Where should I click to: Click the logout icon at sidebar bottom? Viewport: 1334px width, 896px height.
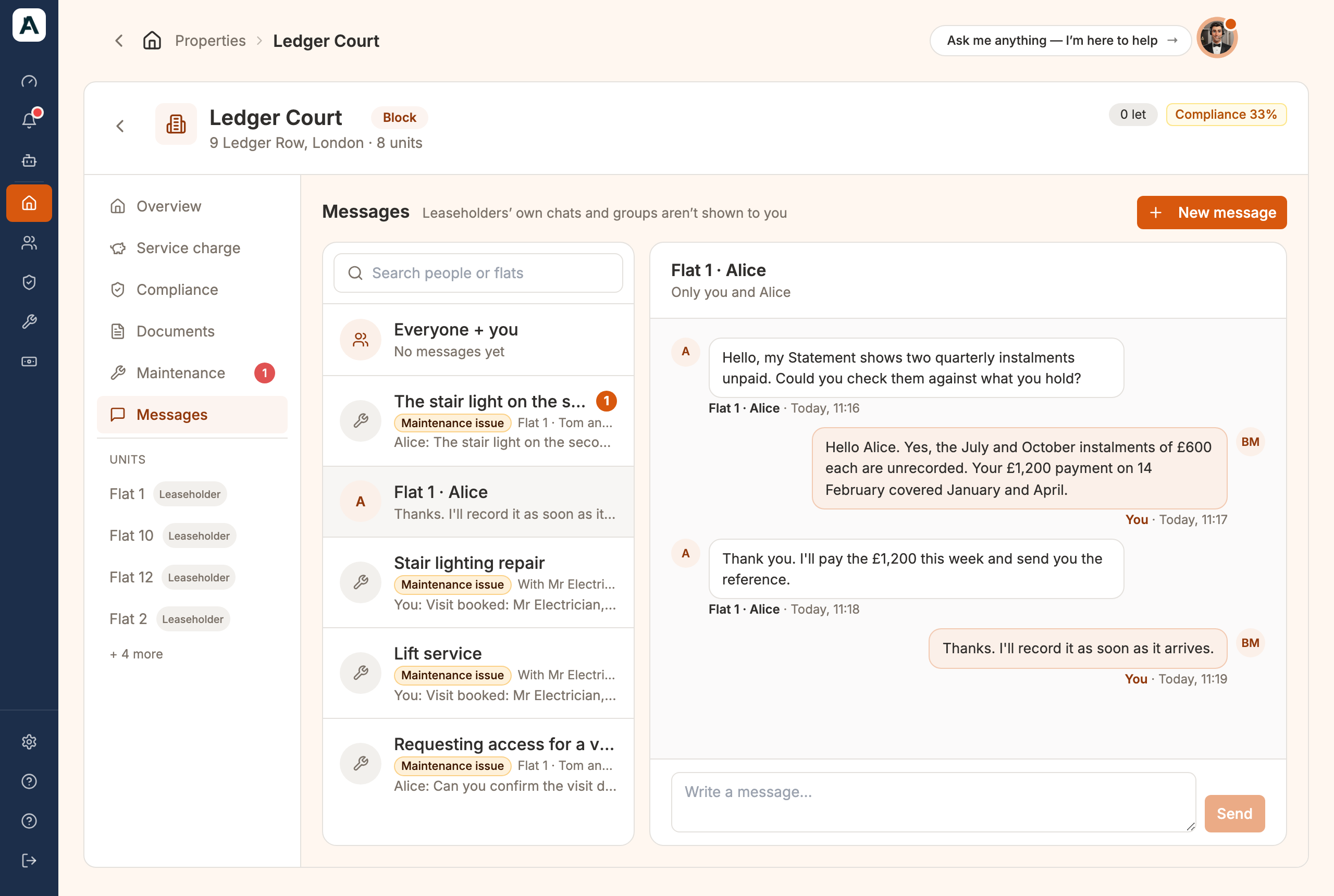pyautogui.click(x=29, y=861)
